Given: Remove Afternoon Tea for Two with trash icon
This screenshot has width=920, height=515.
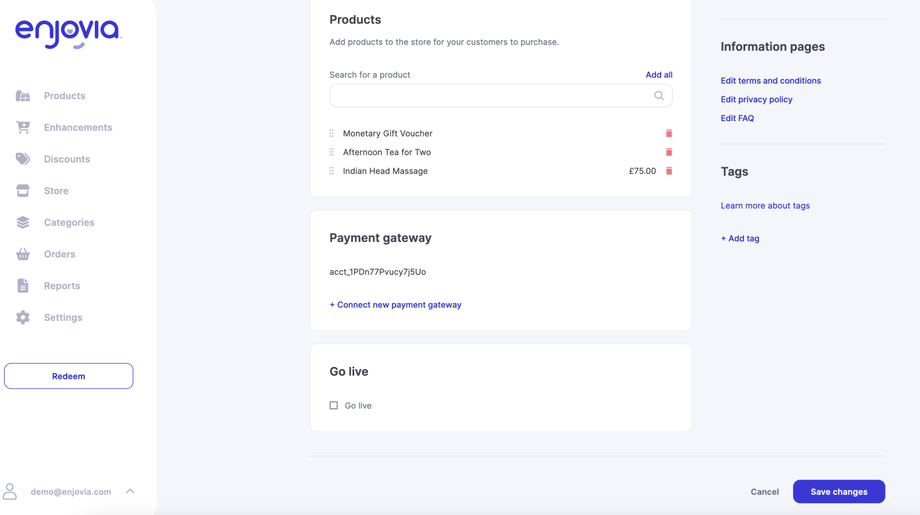Looking at the screenshot, I should (x=669, y=152).
